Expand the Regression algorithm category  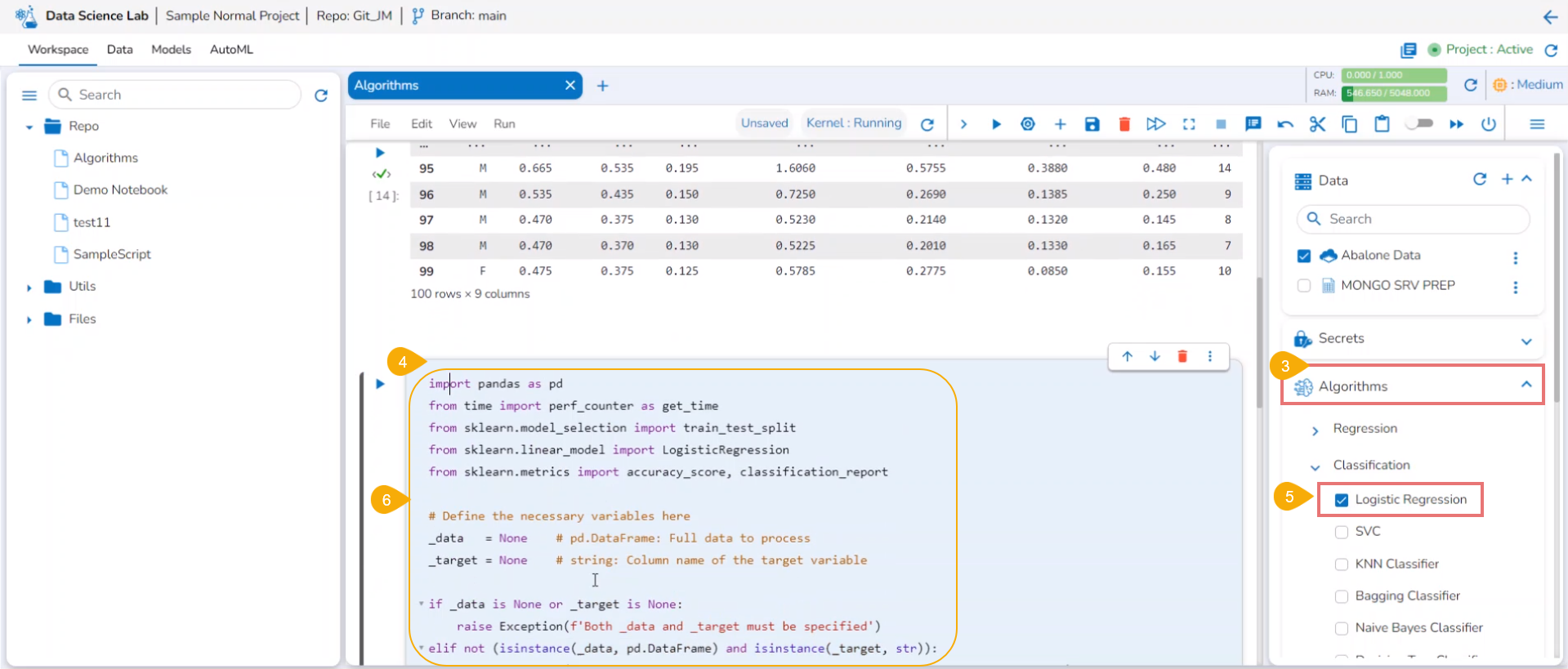[x=1316, y=430]
